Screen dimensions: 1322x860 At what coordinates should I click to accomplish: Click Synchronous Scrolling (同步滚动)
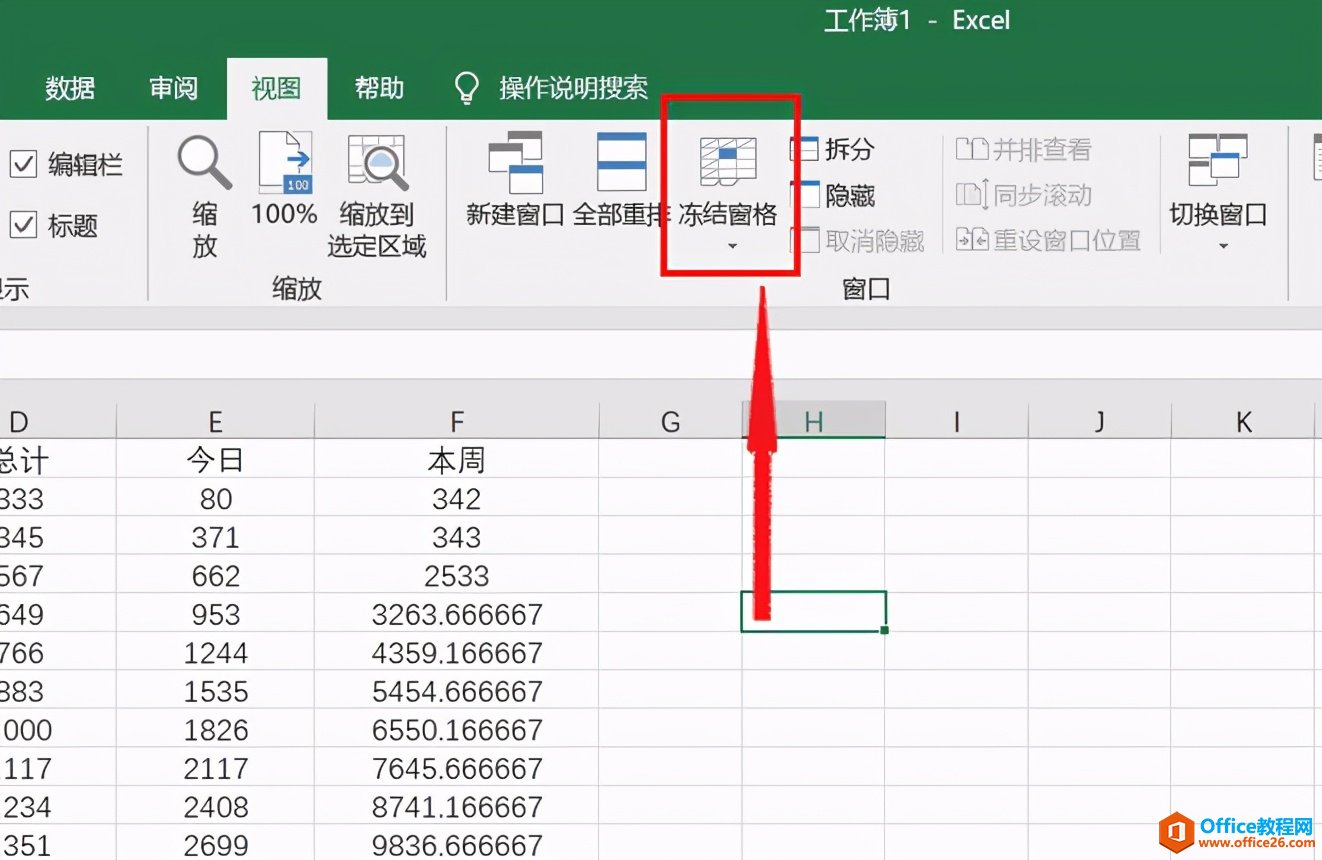point(1023,195)
